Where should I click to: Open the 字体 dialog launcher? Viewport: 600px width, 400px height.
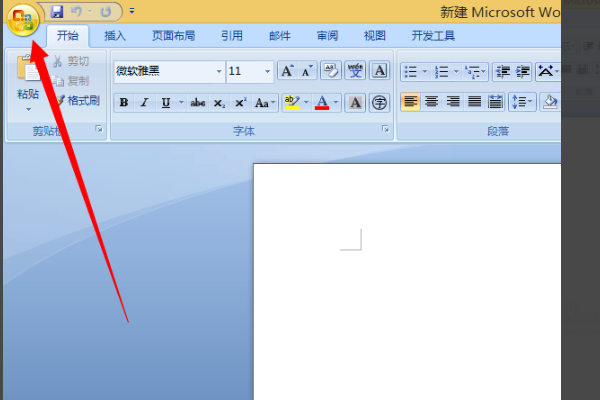(x=385, y=129)
